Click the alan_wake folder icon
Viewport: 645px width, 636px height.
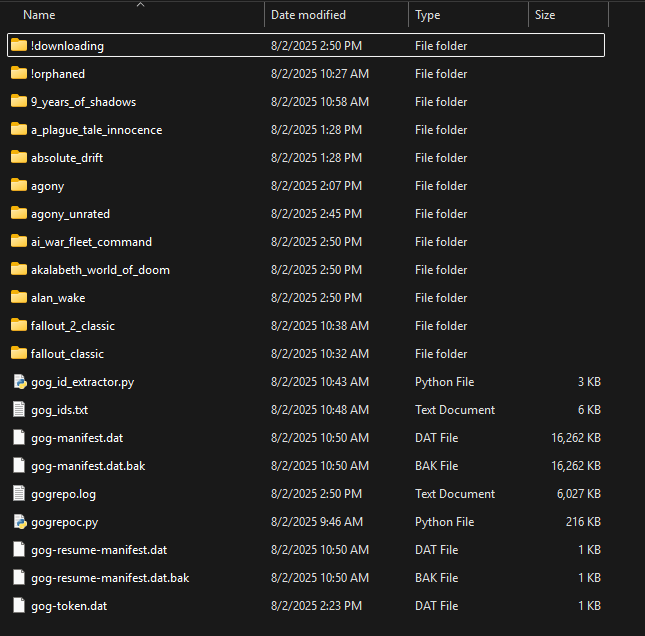click(x=18, y=298)
